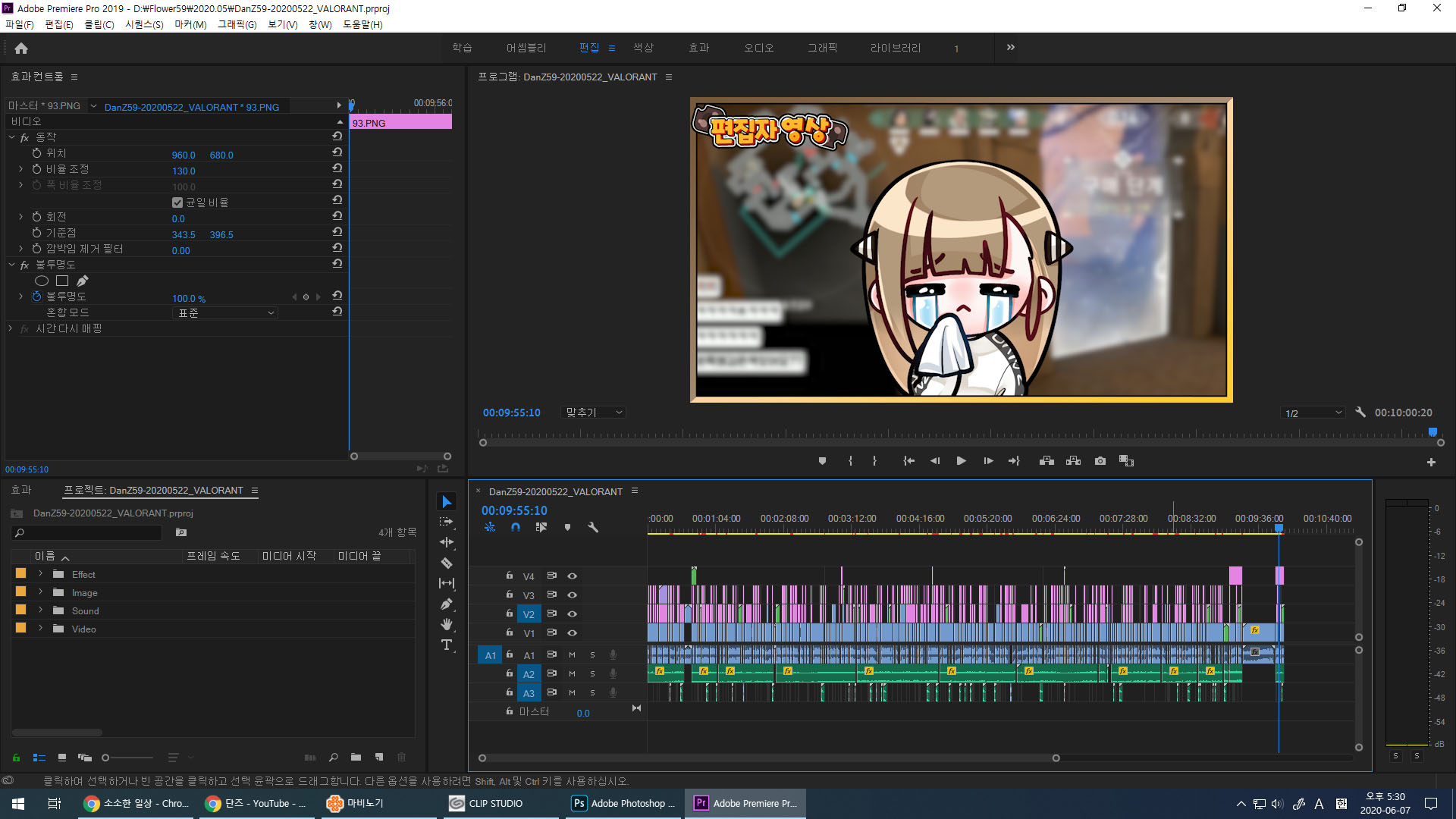Select the Track Select Forward tool

click(447, 522)
